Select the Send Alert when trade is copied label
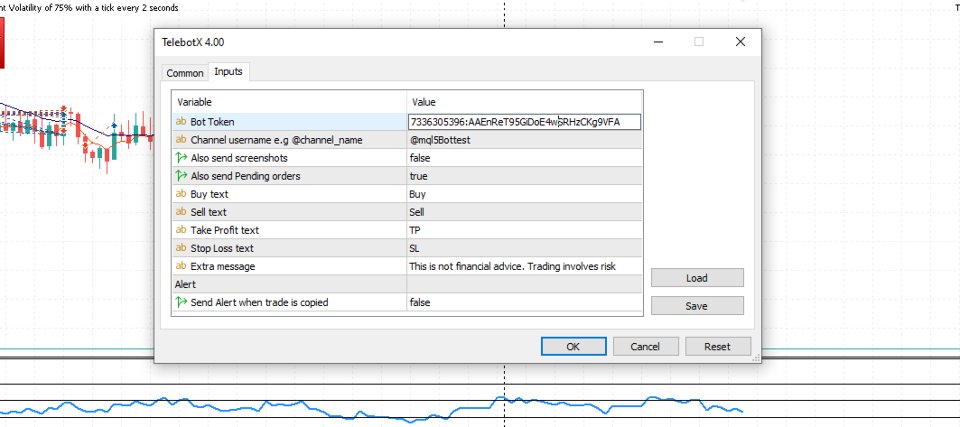Viewport: 960px width, 427px height. pos(259,303)
